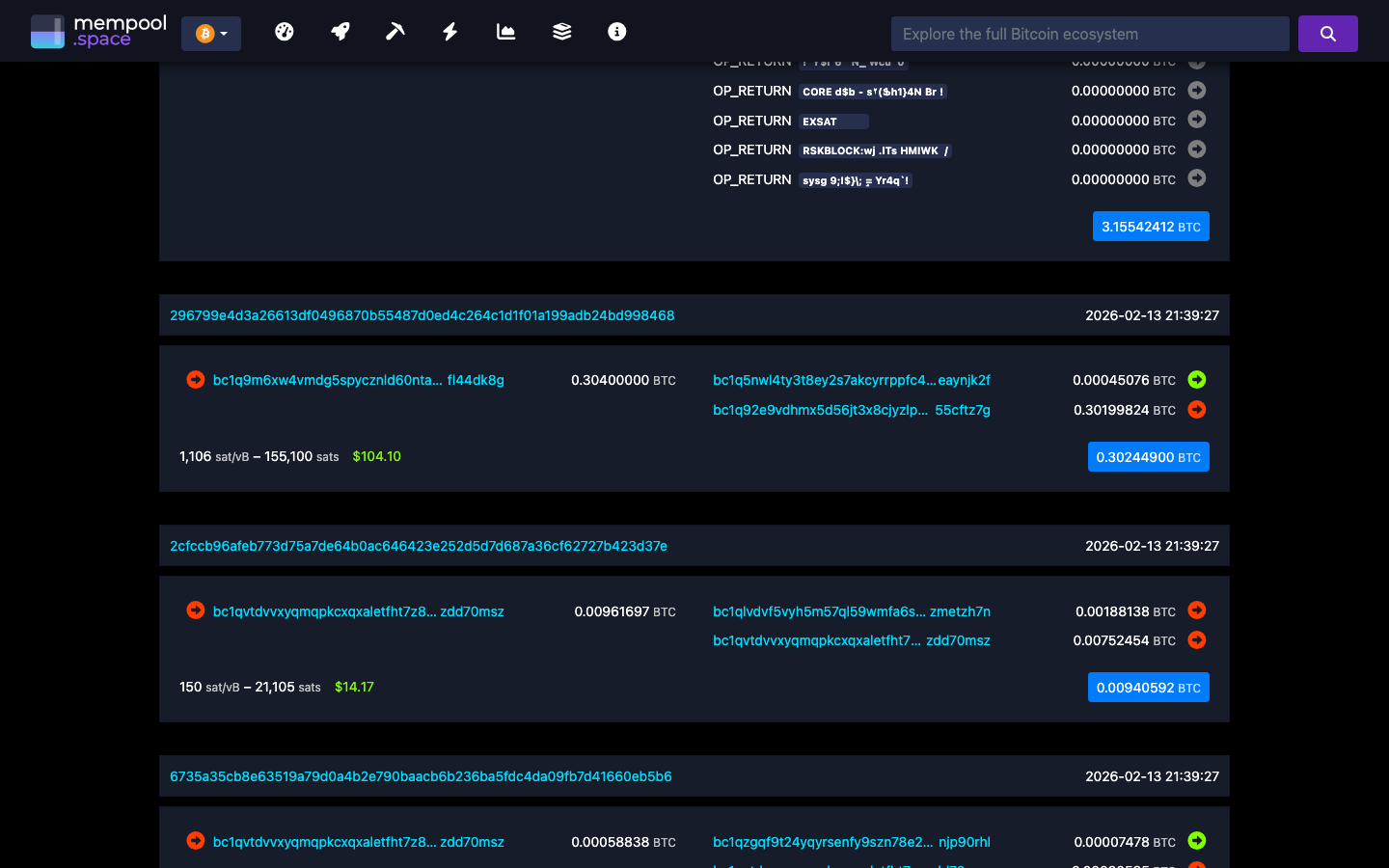Open transaction 6735a35cb8e63519 details
The image size is (1389, 868).
point(421,775)
